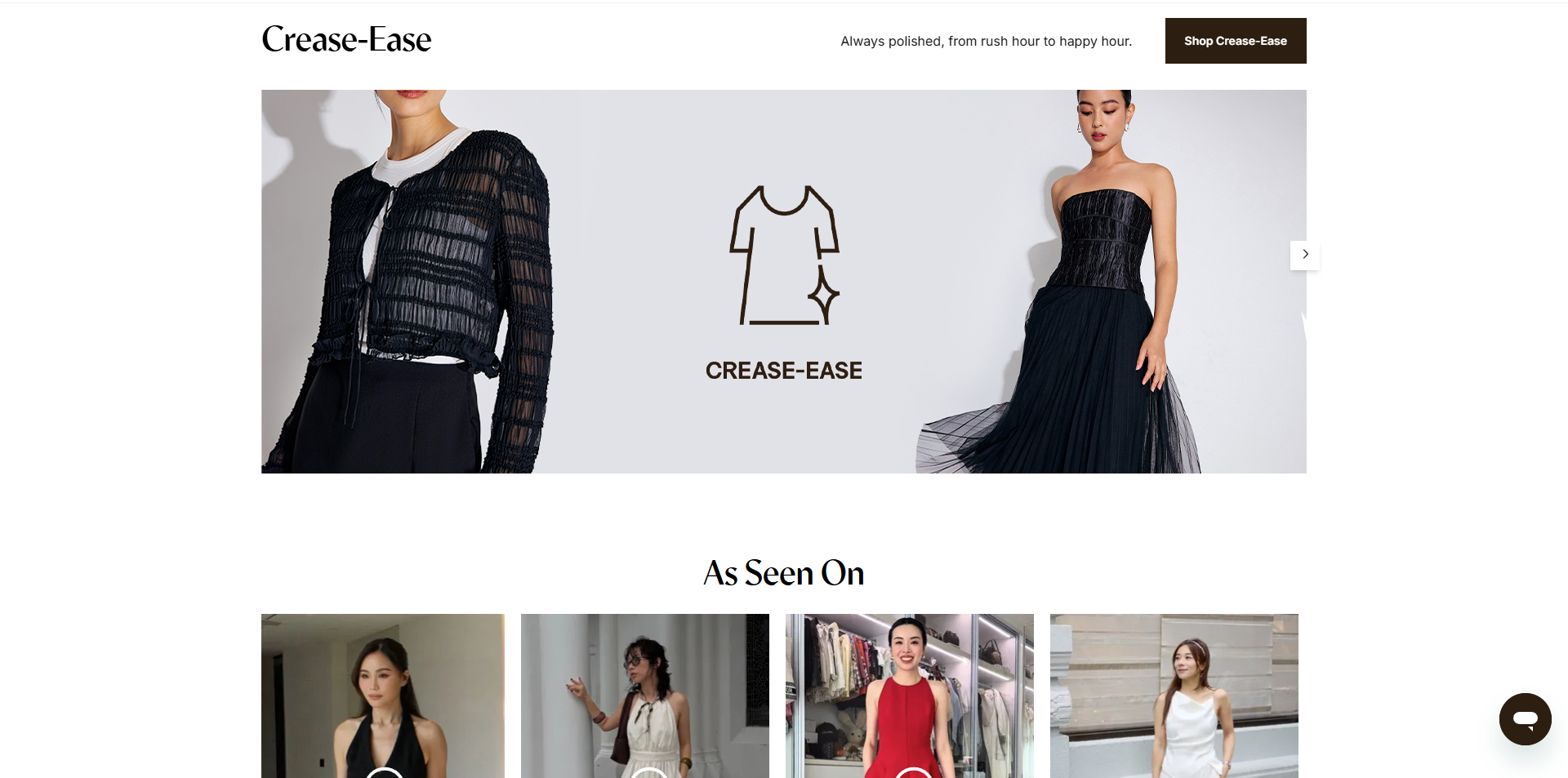
Task: Open the chat bubble widget
Action: [x=1525, y=718]
